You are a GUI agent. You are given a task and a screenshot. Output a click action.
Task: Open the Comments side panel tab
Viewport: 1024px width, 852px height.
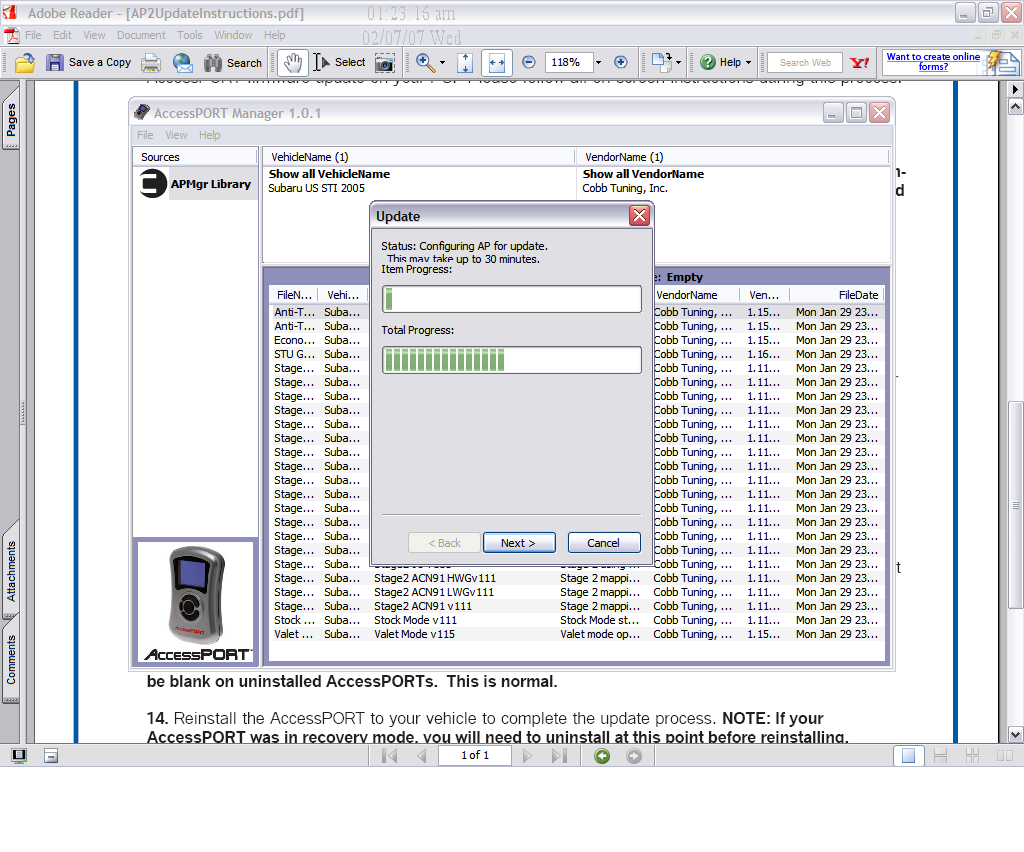click(x=10, y=659)
